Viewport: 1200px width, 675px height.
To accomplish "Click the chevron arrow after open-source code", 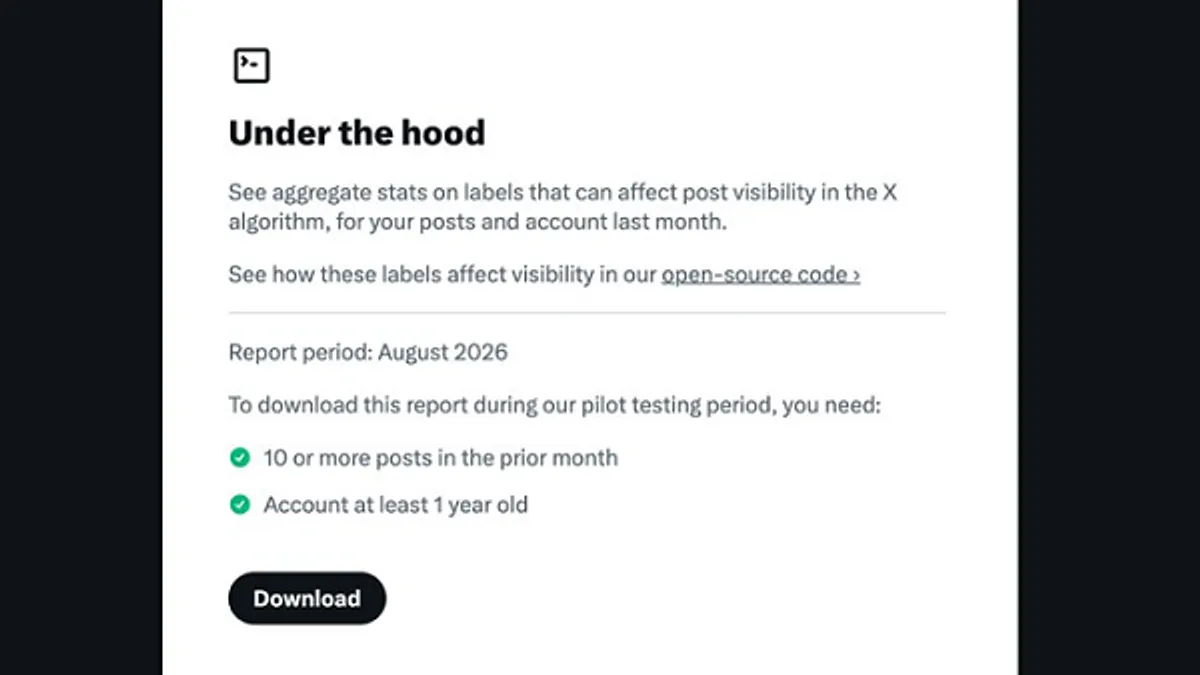I will click(x=856, y=275).
